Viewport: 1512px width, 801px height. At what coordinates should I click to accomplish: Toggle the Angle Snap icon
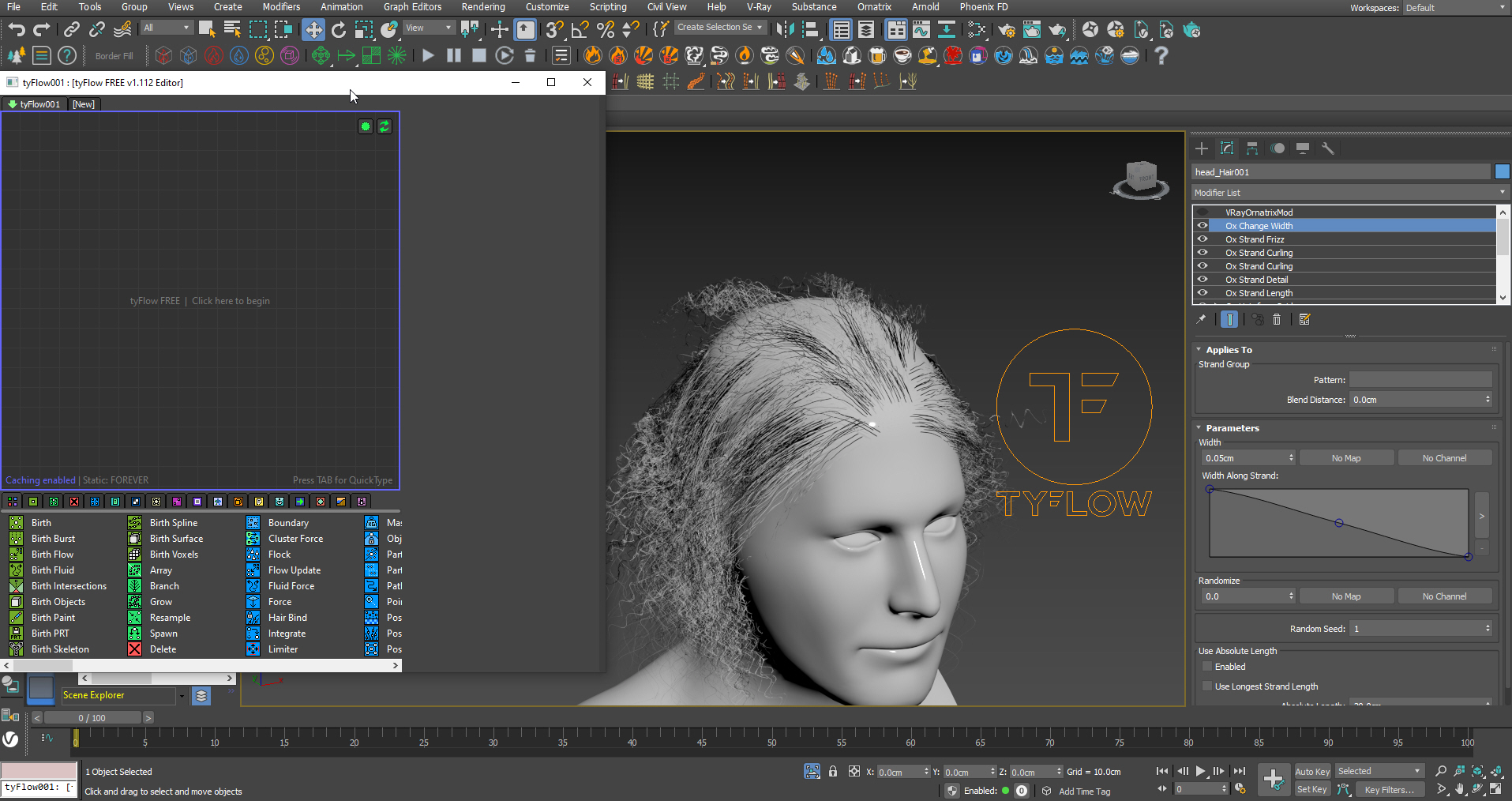pos(580,30)
